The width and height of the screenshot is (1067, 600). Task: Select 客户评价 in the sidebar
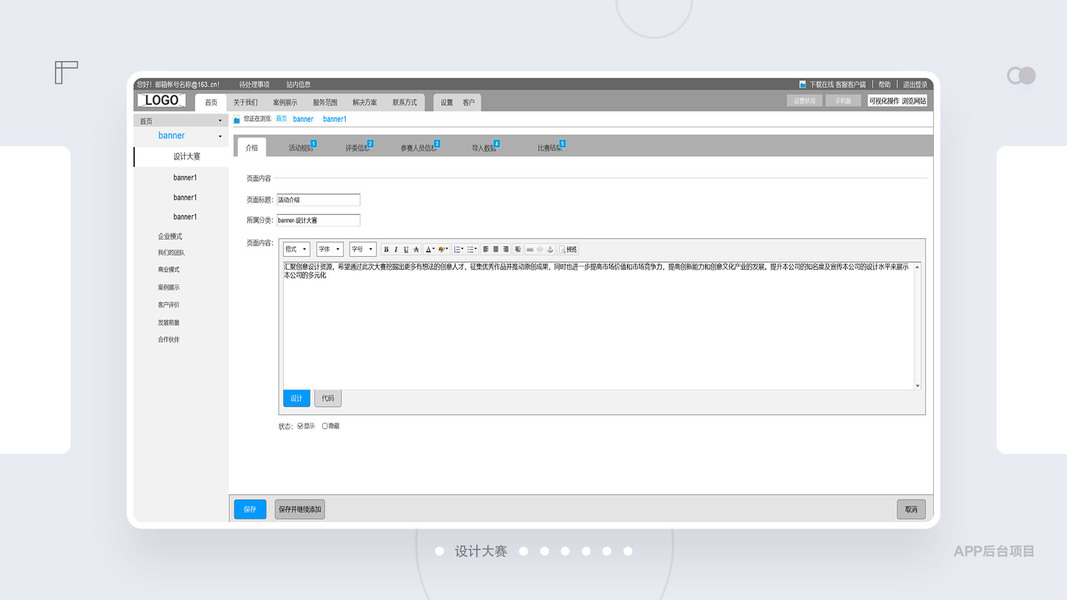click(169, 305)
